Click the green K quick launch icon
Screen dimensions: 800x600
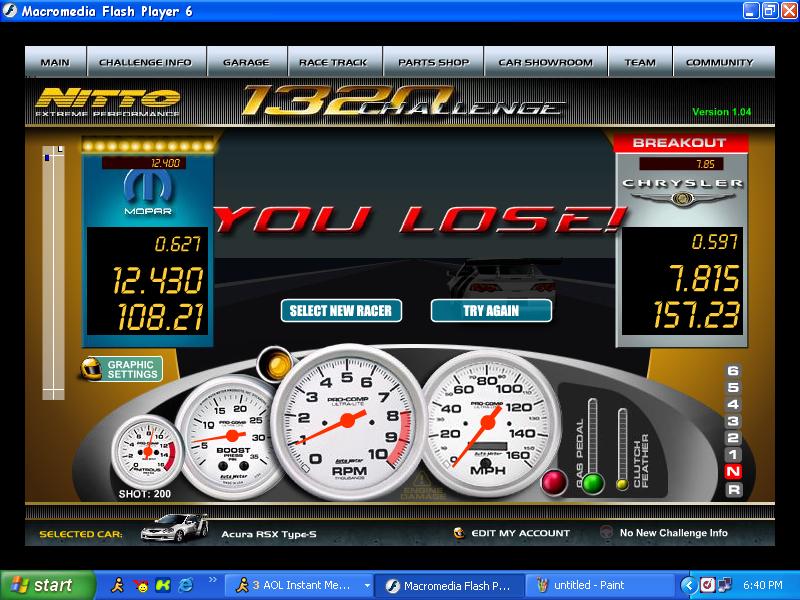(x=163, y=585)
